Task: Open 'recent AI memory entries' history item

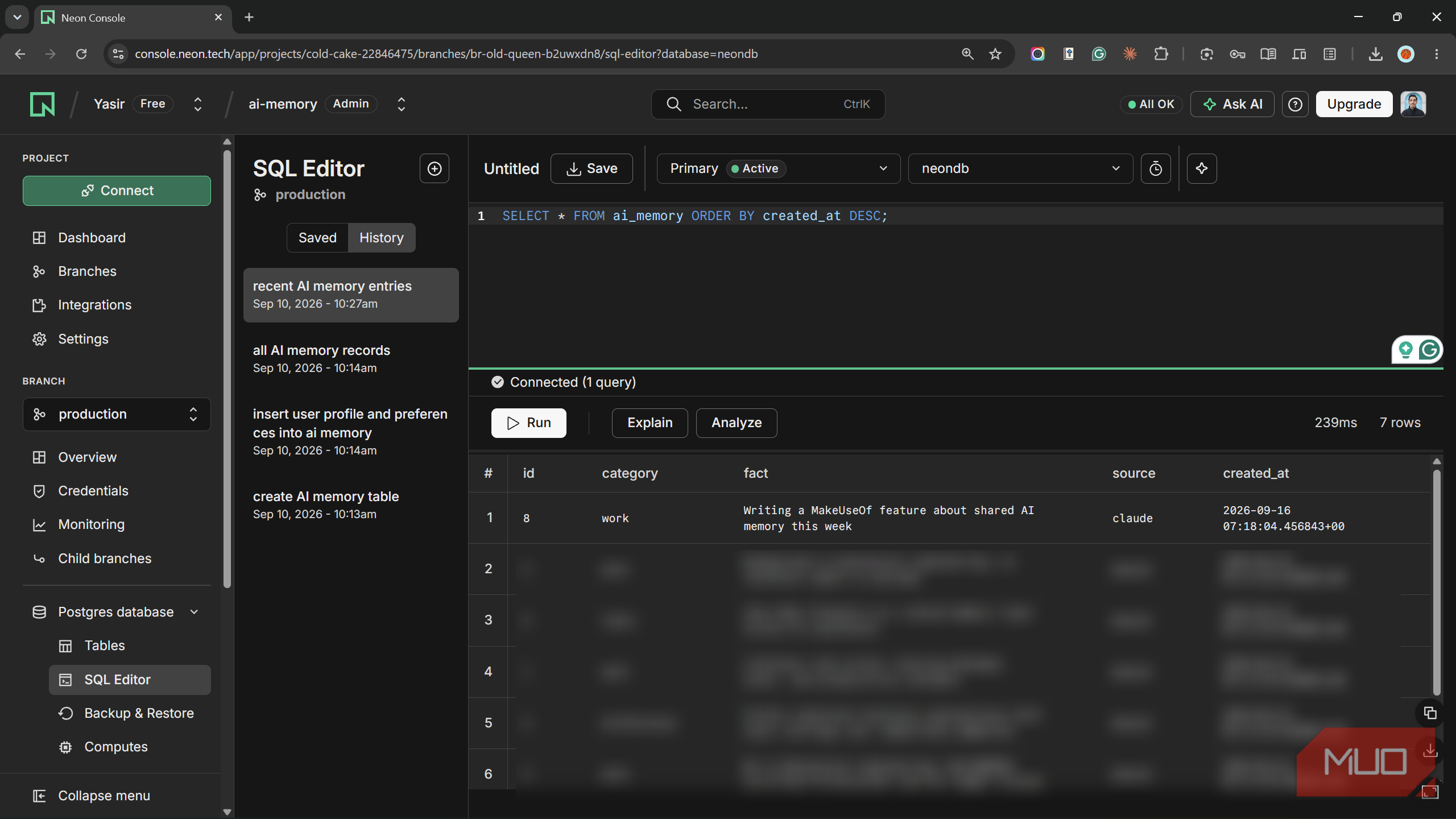Action: (351, 295)
